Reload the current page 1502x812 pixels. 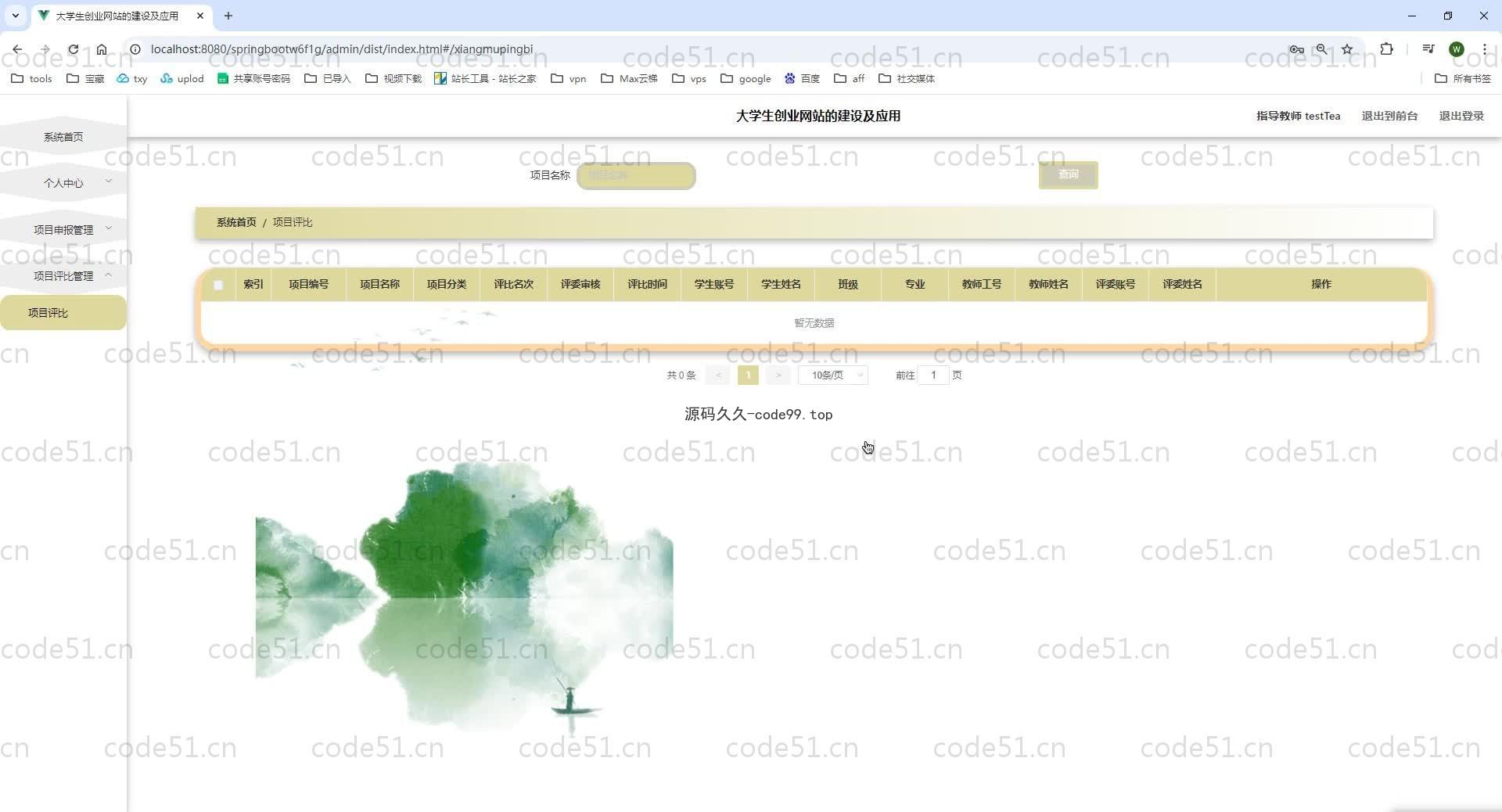tap(74, 49)
